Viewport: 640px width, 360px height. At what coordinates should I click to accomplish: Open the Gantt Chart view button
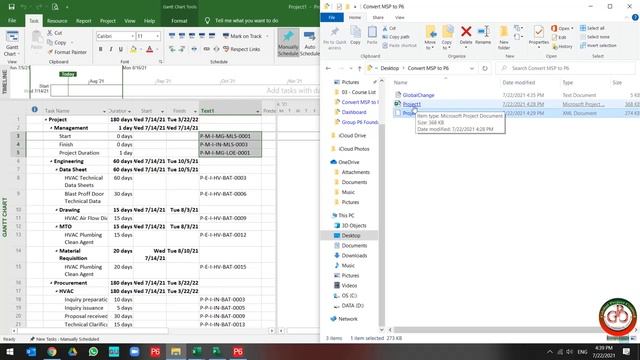[x=11, y=43]
